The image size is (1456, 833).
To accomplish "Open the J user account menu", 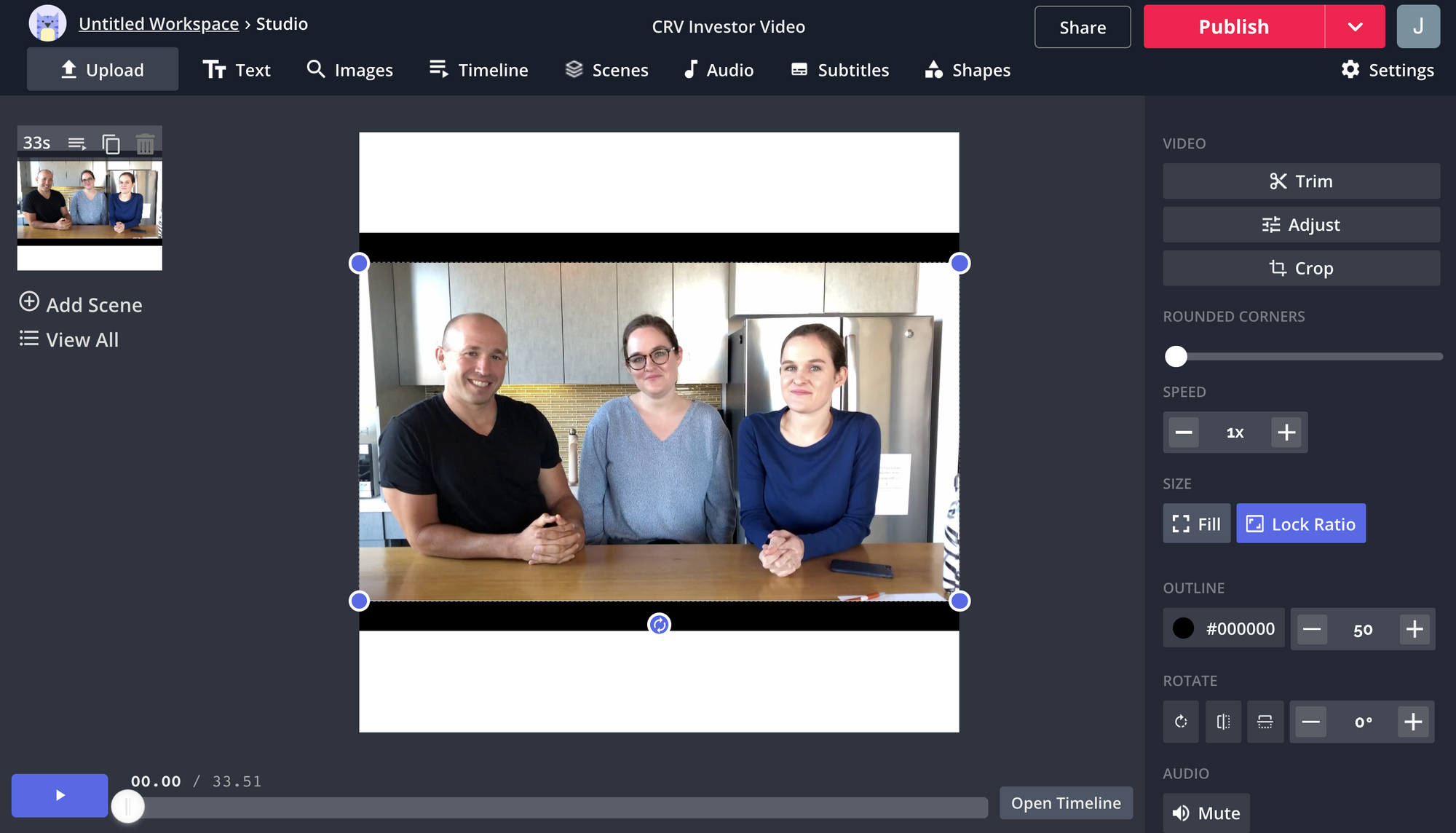I will (x=1417, y=27).
